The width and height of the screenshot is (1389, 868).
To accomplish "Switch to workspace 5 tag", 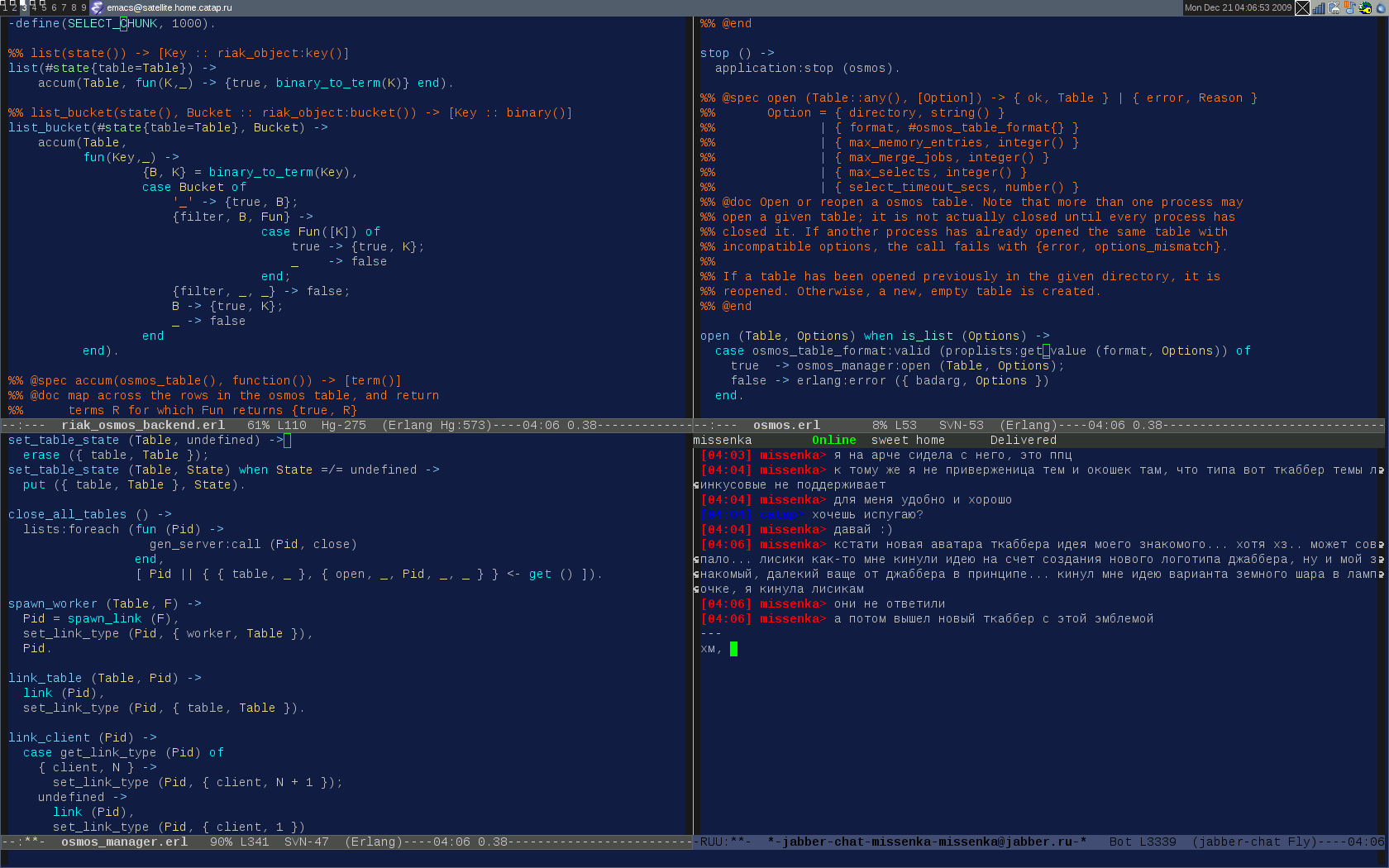I will (x=44, y=7).
